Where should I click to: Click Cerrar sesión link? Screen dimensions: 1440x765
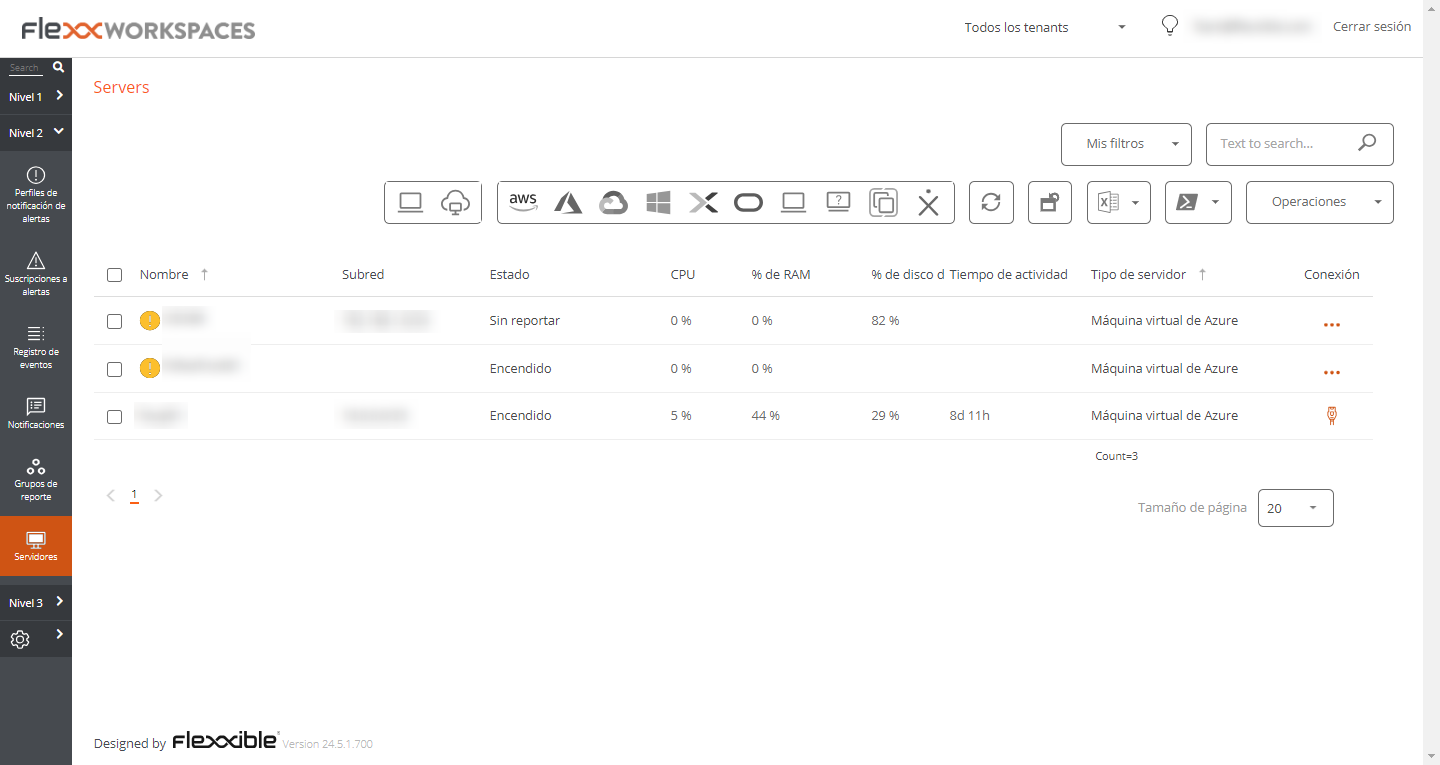pos(1372,27)
